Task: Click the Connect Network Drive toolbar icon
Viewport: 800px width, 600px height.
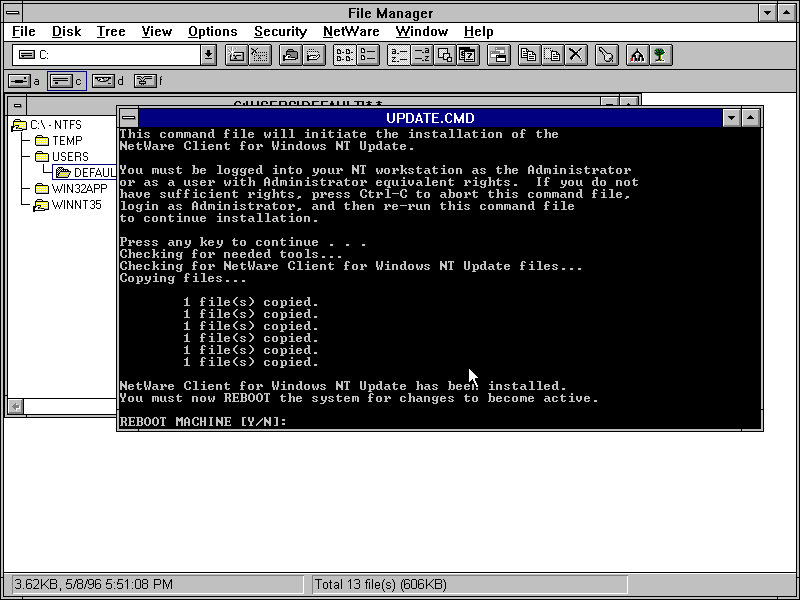Action: point(236,55)
